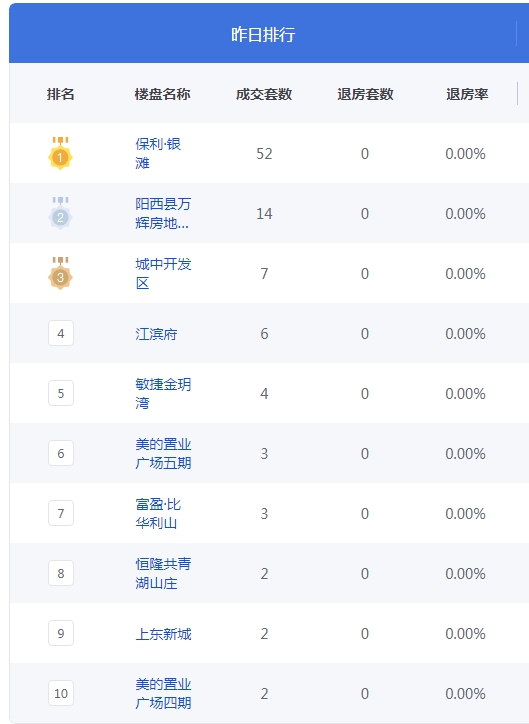Screen dimensions: 529x724
Task: Click the bronze rank 3 medal icon
Action: (60, 273)
